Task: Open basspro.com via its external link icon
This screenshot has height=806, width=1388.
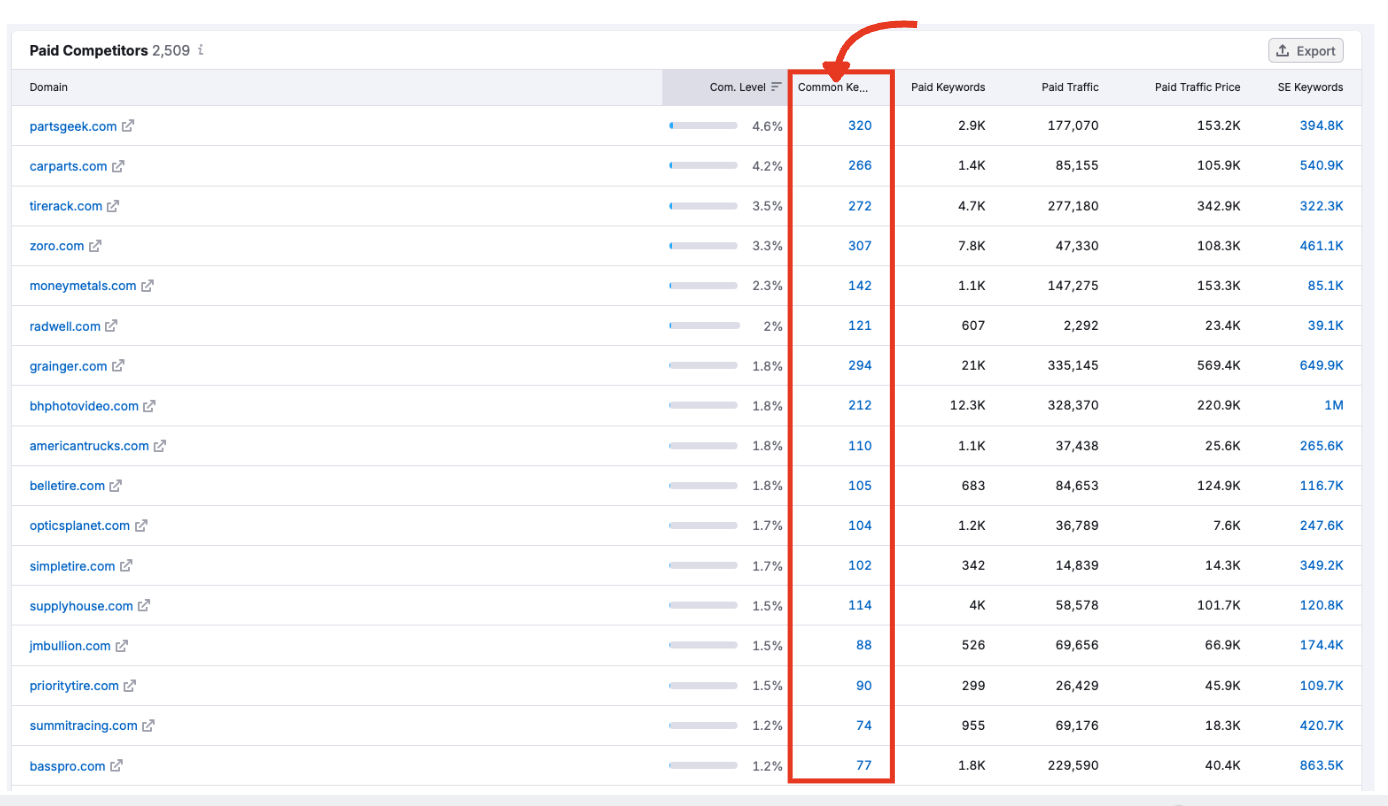Action: (116, 765)
